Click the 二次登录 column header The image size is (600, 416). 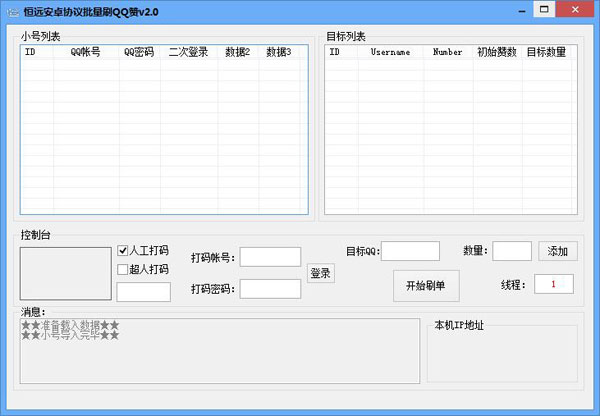(189, 52)
